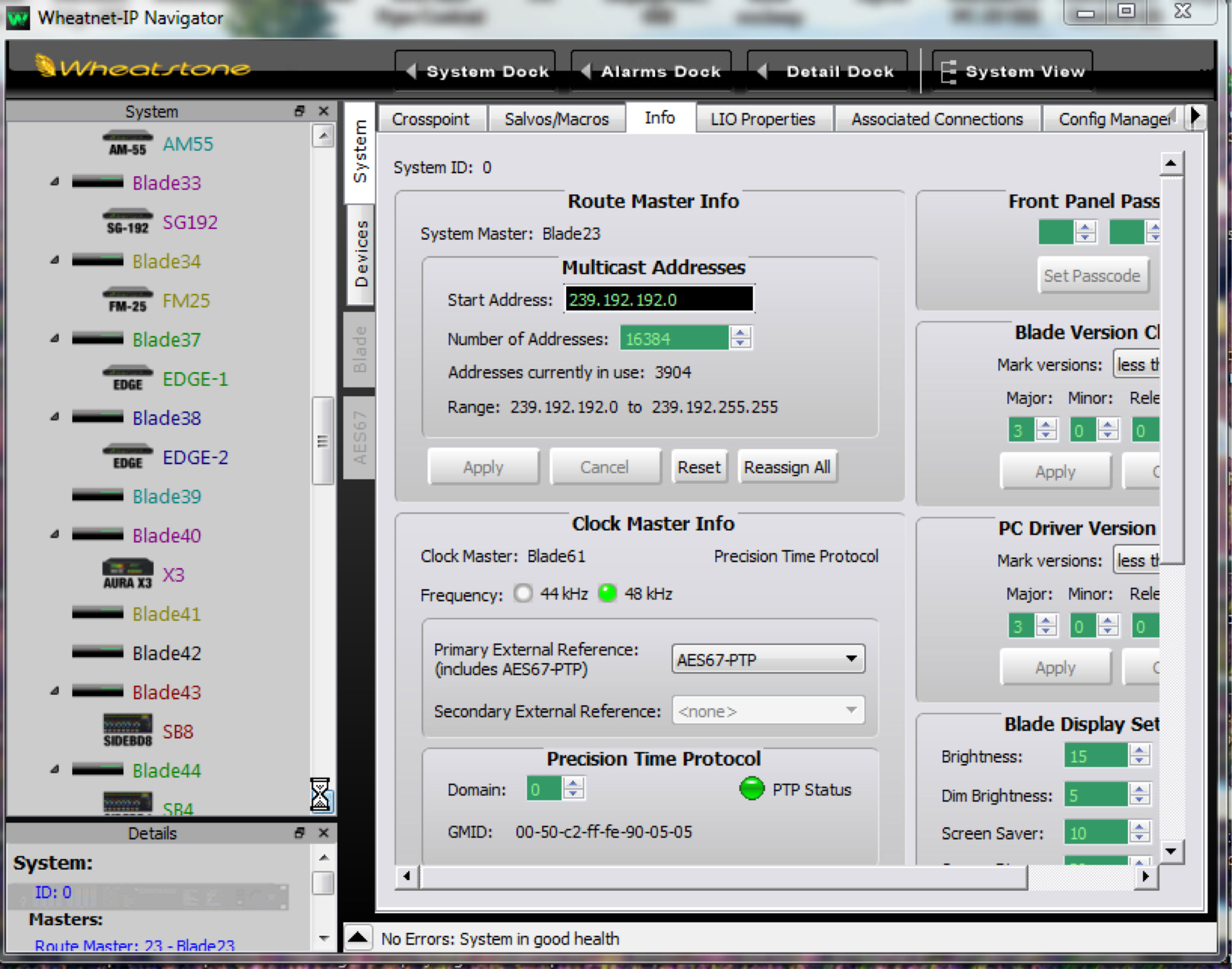Click the Blade40 rack icon
This screenshot has width=1232, height=969.
(98, 535)
